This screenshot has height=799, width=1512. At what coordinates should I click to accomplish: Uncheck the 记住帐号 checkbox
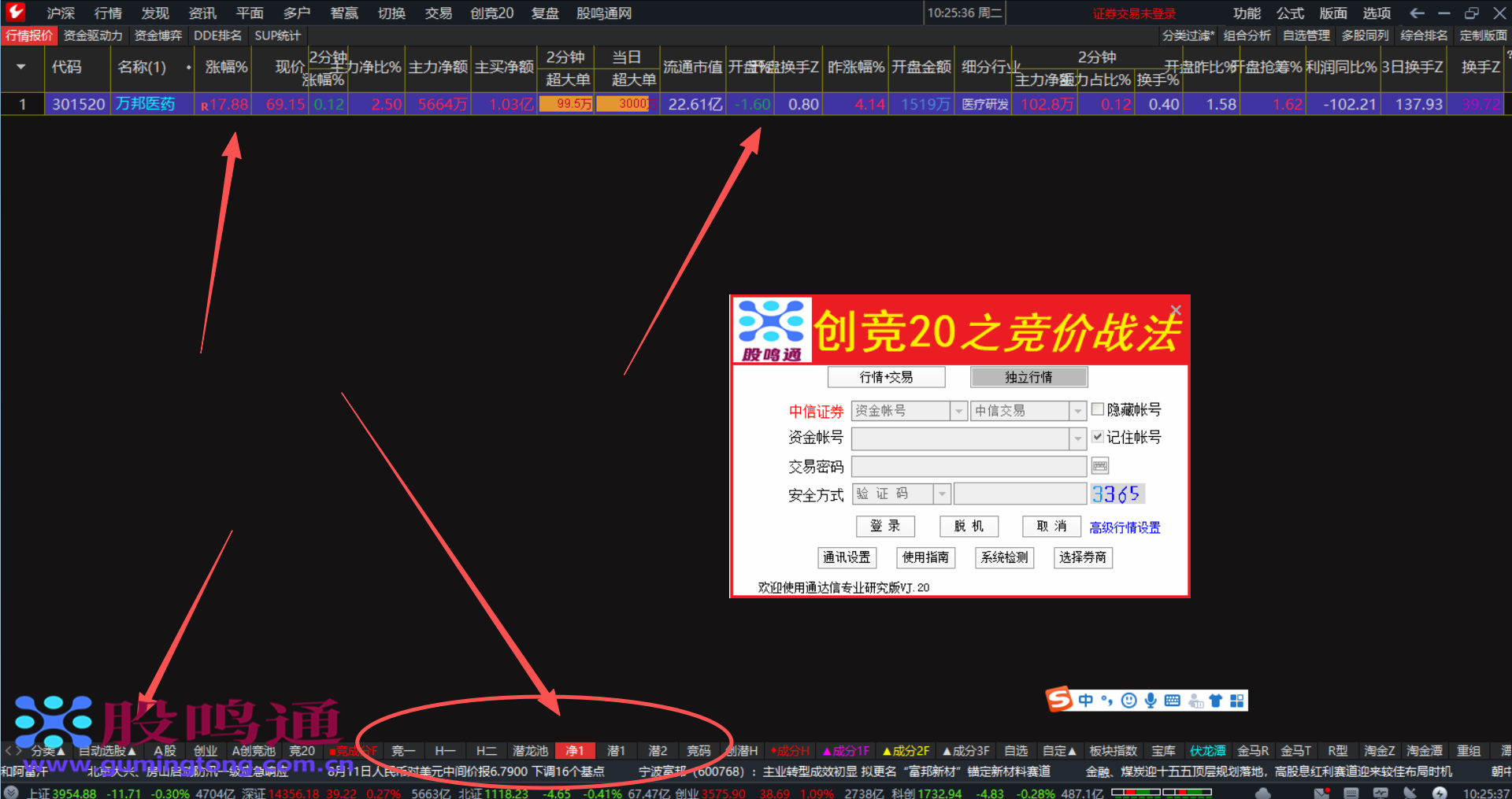tap(1098, 436)
